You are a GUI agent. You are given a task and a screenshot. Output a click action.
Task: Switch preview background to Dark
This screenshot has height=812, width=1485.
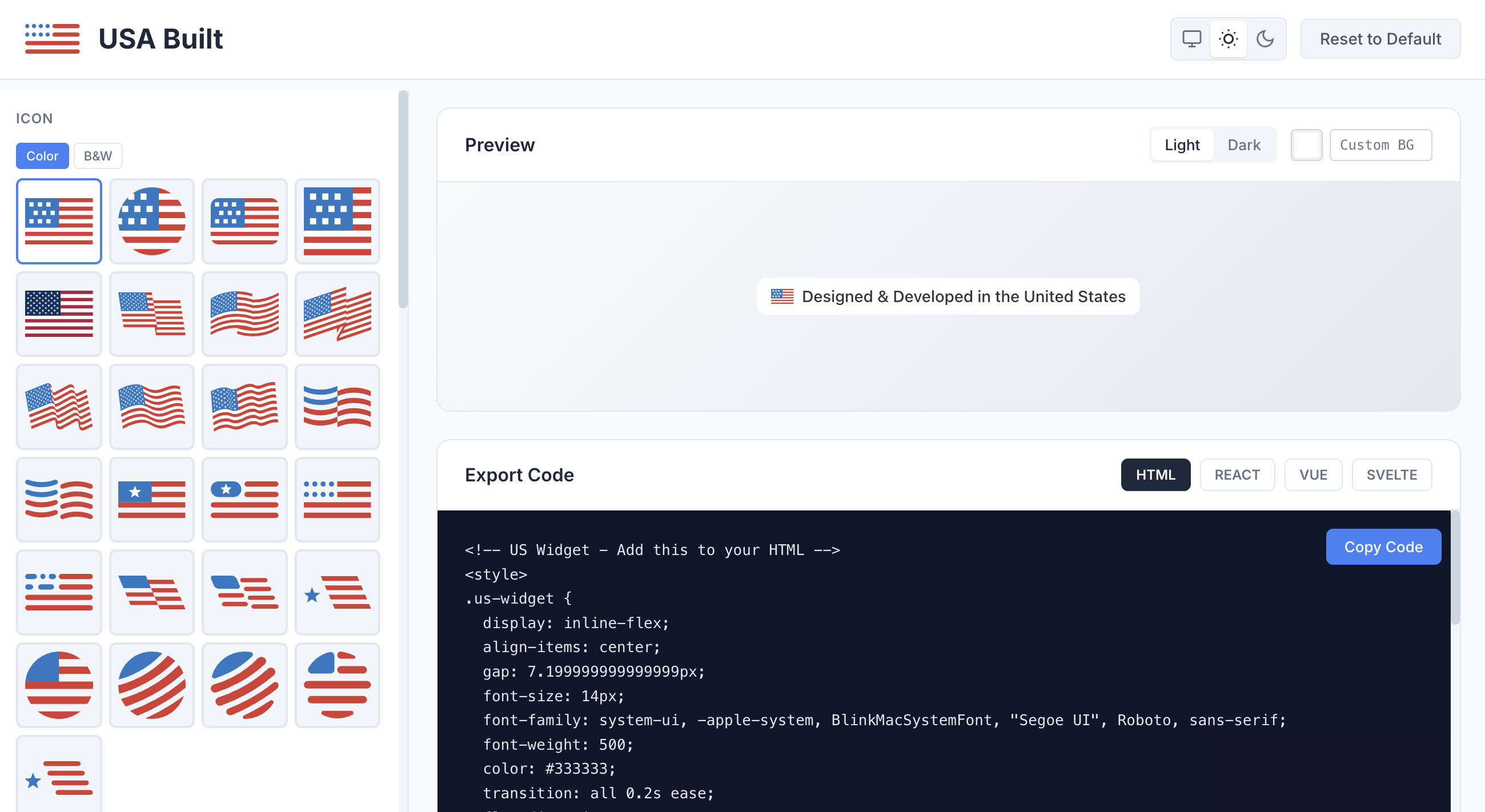pos(1245,144)
